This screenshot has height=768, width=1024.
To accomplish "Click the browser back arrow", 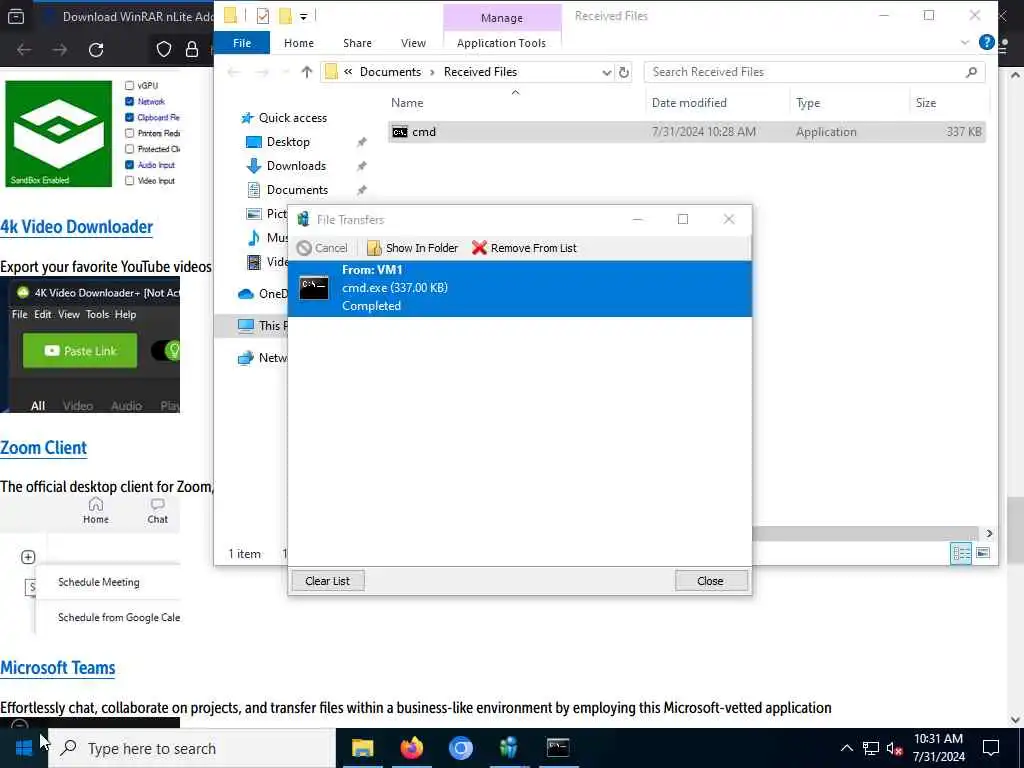I will (24, 50).
